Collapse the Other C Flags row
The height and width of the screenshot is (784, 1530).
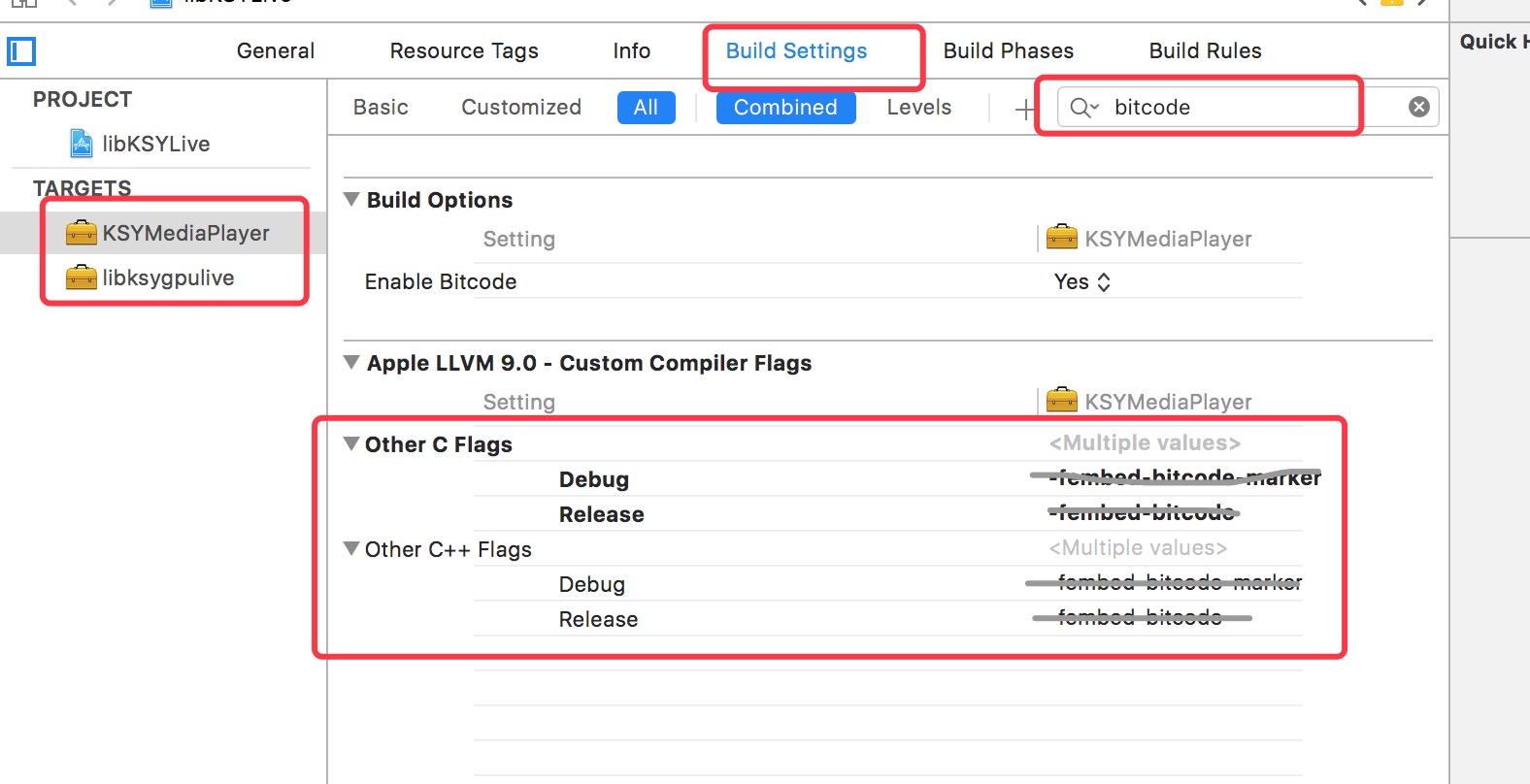(x=351, y=443)
